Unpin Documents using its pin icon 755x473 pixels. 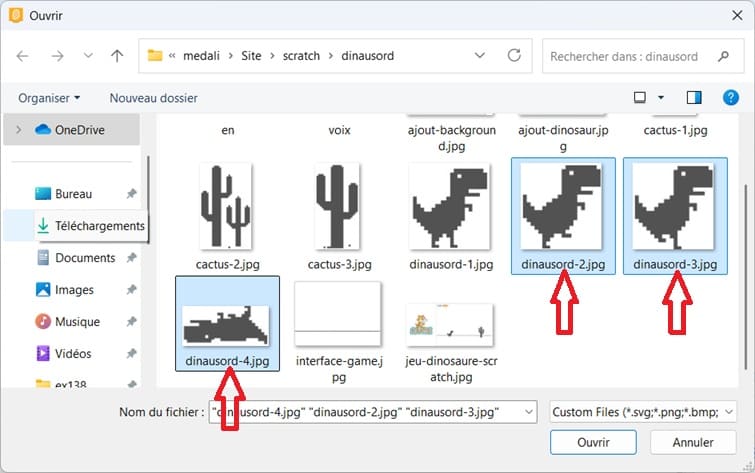(131, 258)
